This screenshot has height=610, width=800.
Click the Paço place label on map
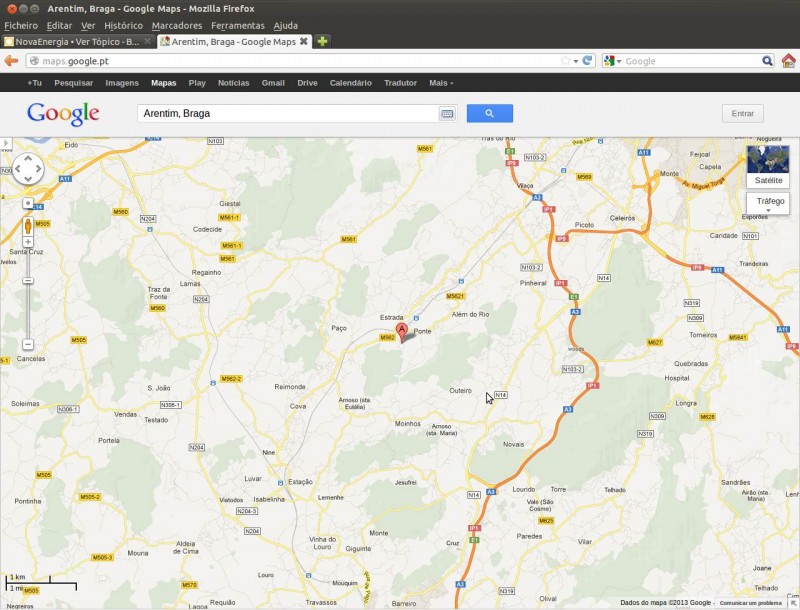click(x=339, y=328)
